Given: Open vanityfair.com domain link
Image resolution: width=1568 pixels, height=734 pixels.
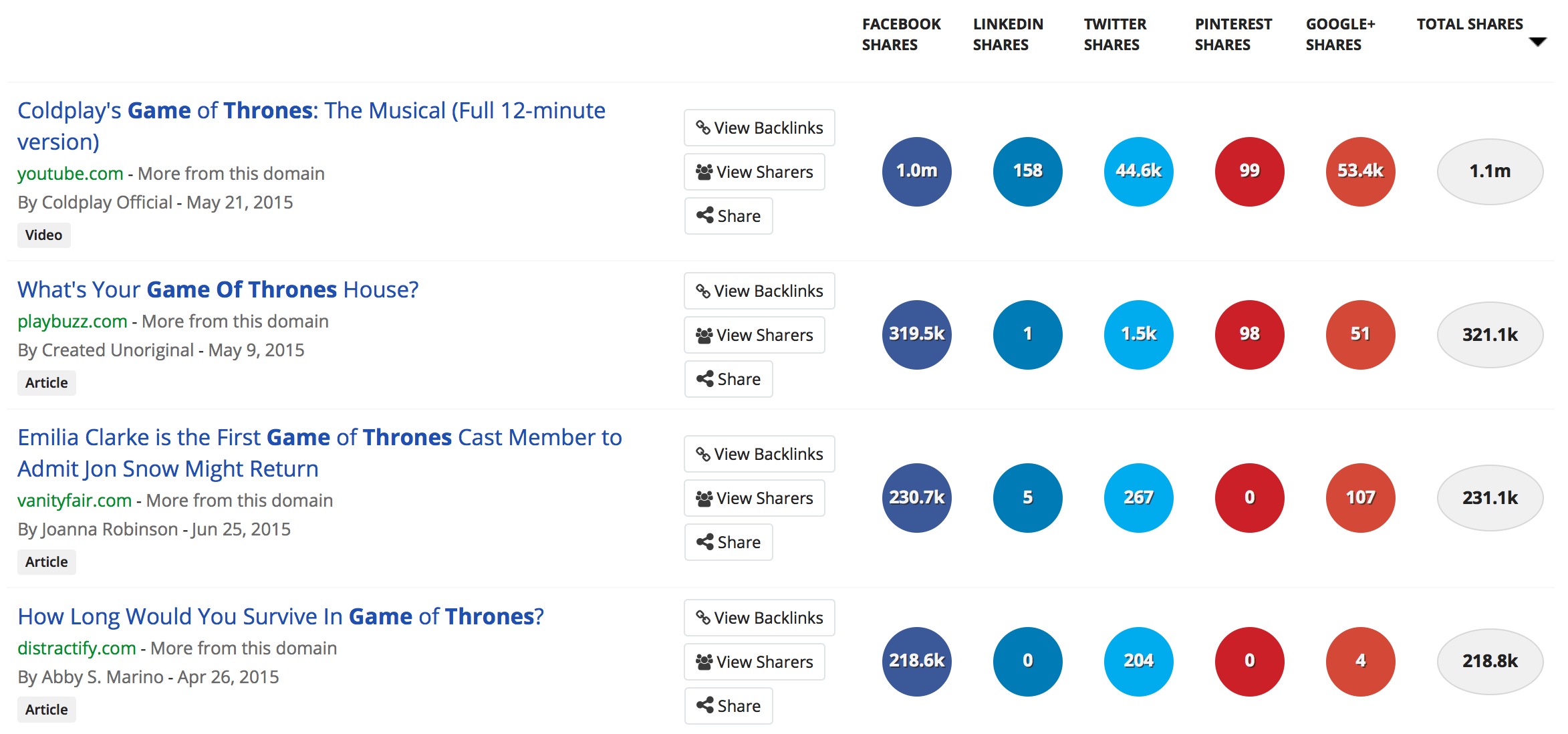Looking at the screenshot, I should [x=74, y=501].
